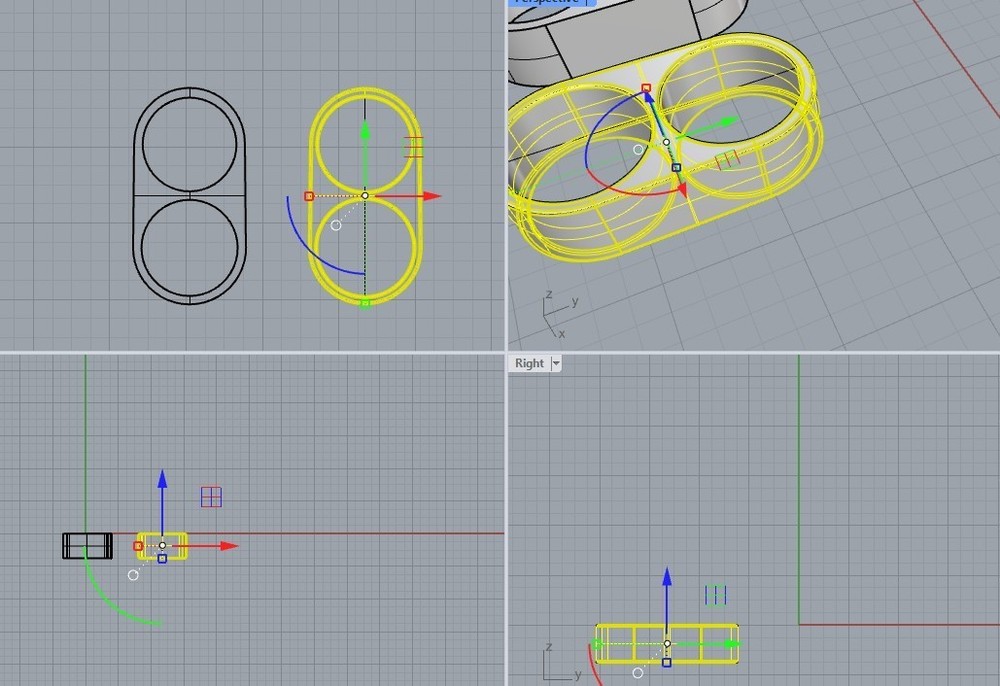The width and height of the screenshot is (1000, 686).
Task: Click the white gumball menu ball in Top viewport
Action: pos(337,224)
